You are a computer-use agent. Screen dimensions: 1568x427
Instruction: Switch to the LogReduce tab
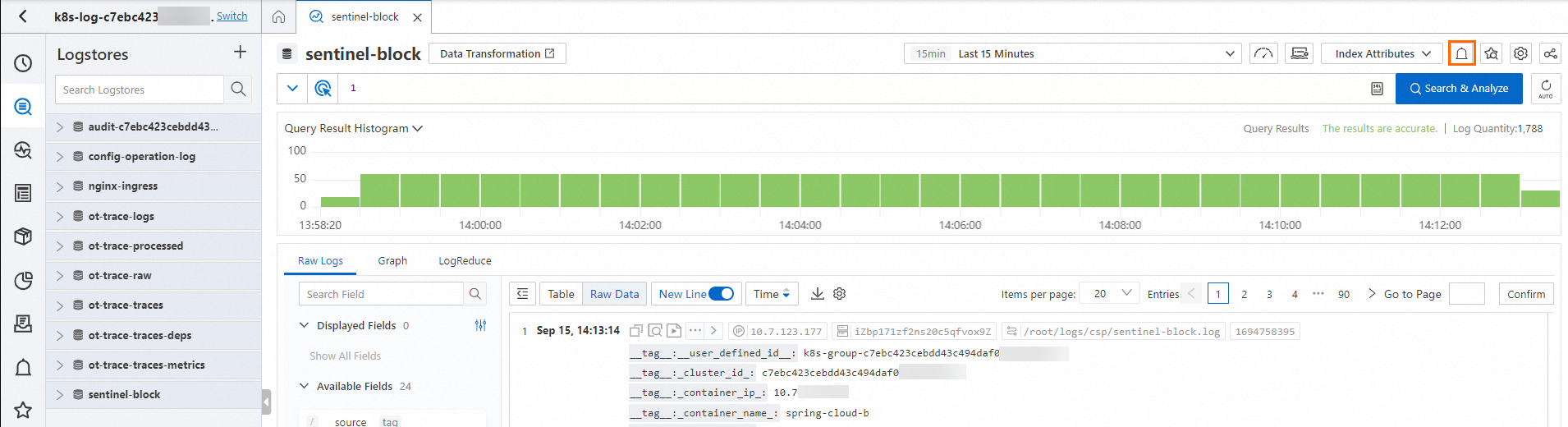pos(465,260)
